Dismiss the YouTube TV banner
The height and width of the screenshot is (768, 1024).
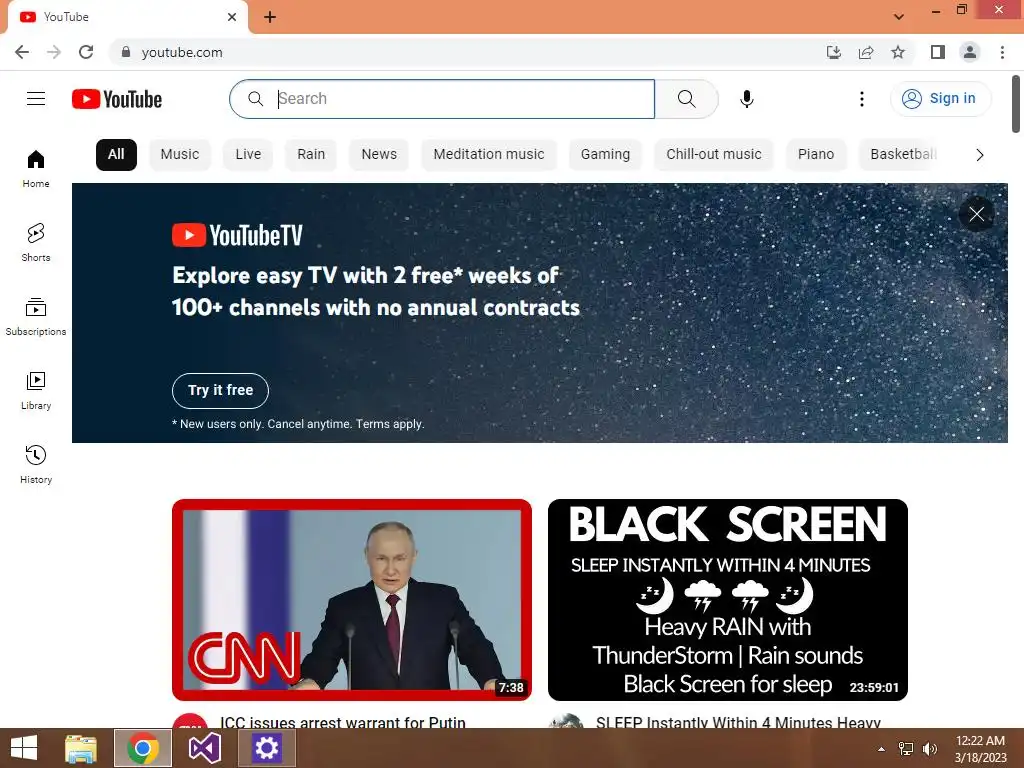click(976, 214)
